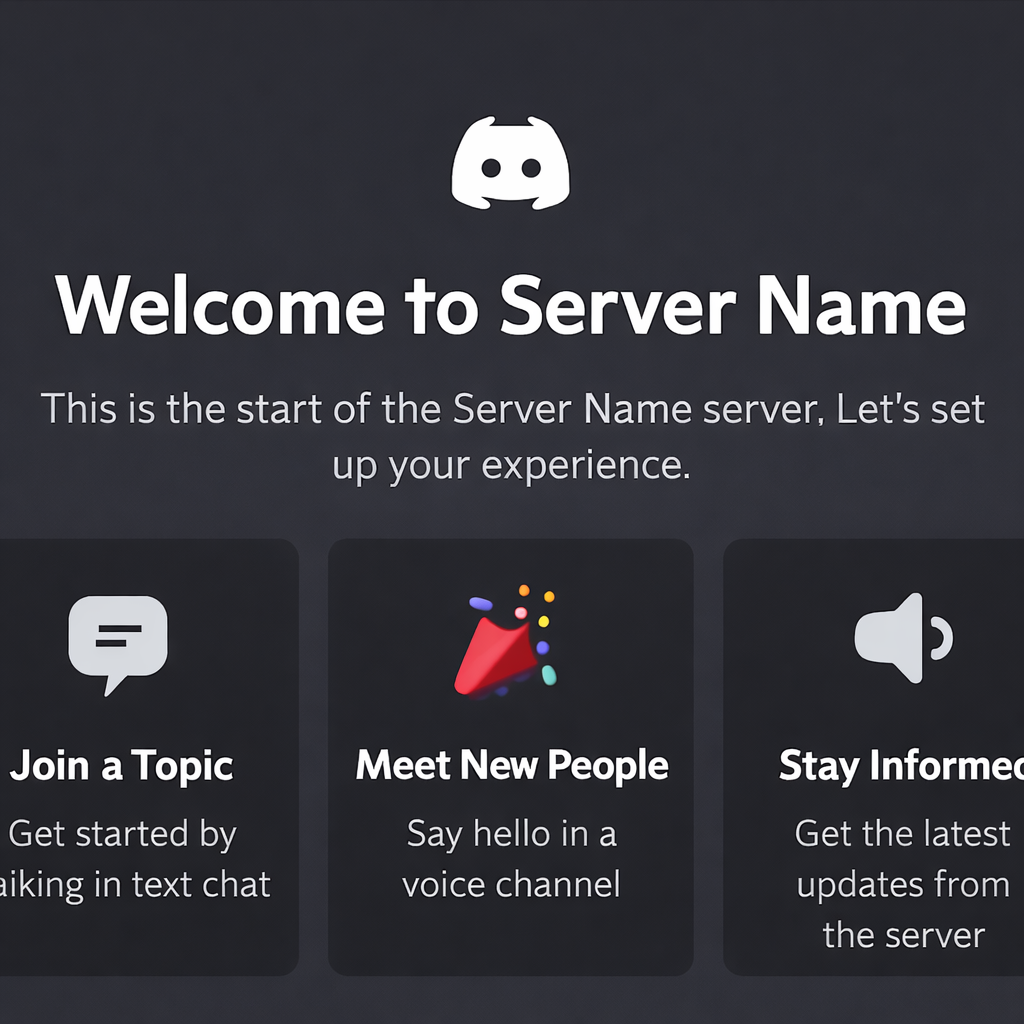Click the 'Say hello in a voice channel' text
The width and height of the screenshot is (1024, 1024).
pyautogui.click(x=511, y=859)
